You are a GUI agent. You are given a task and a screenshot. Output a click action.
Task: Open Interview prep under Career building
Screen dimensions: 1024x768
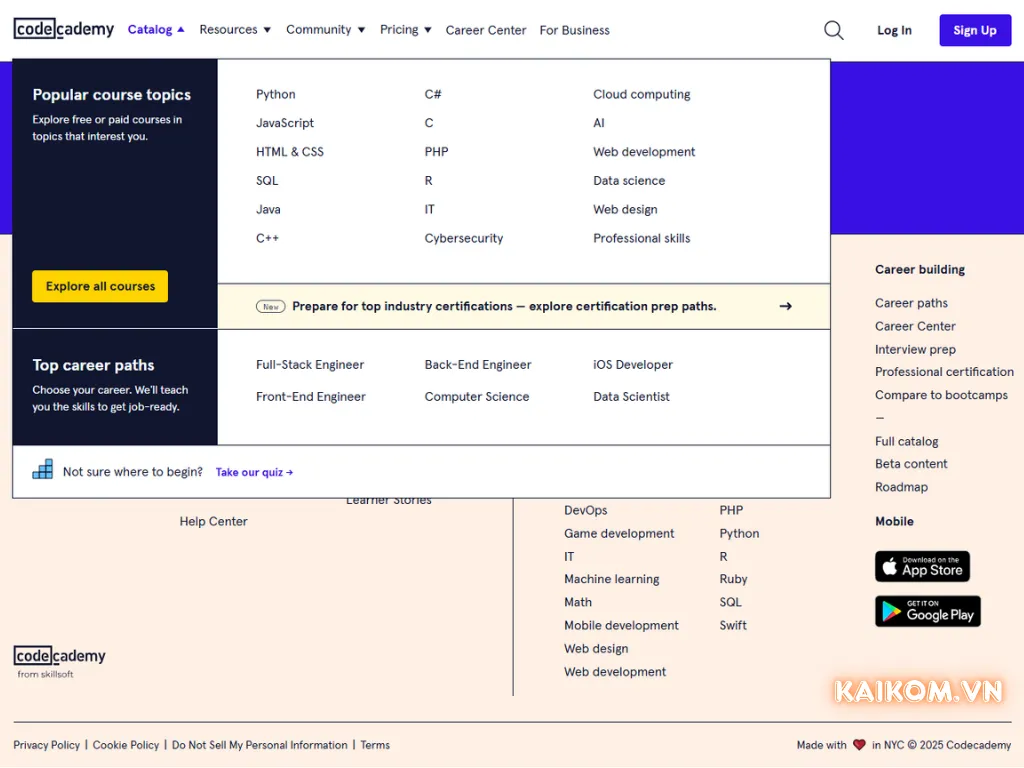coord(915,349)
